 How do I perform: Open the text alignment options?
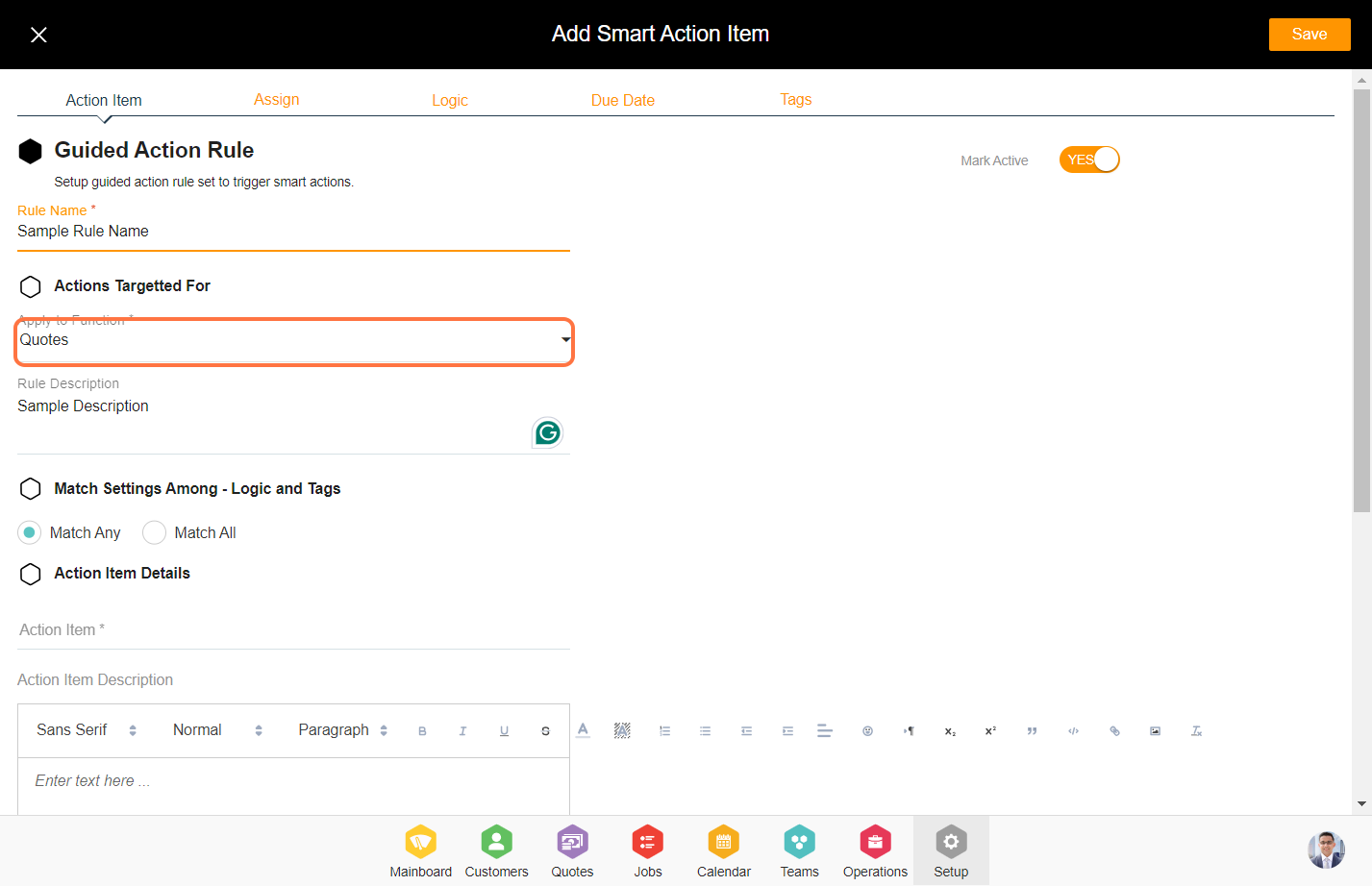[x=825, y=731]
